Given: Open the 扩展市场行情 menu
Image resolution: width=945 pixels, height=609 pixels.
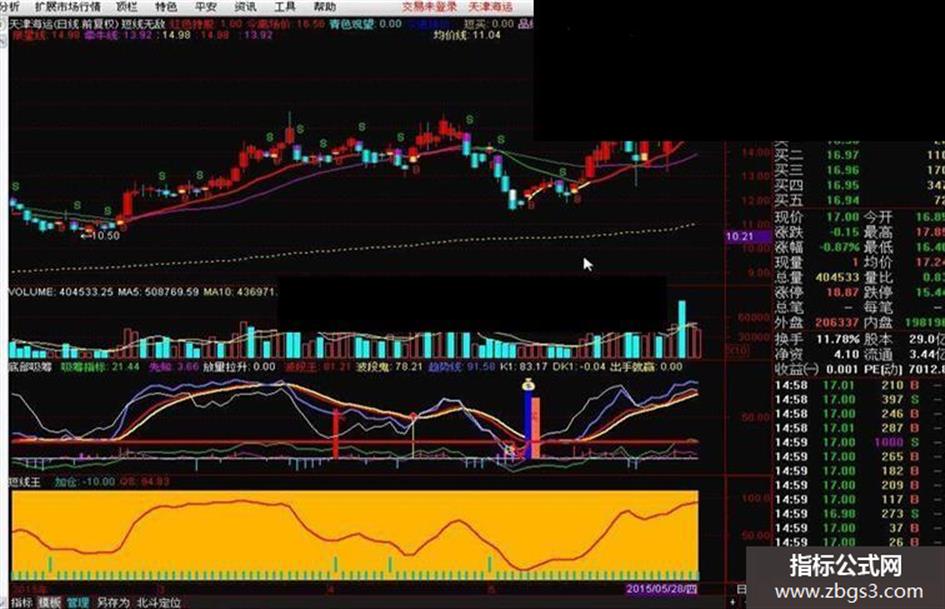Looking at the screenshot, I should pyautogui.click(x=68, y=7).
